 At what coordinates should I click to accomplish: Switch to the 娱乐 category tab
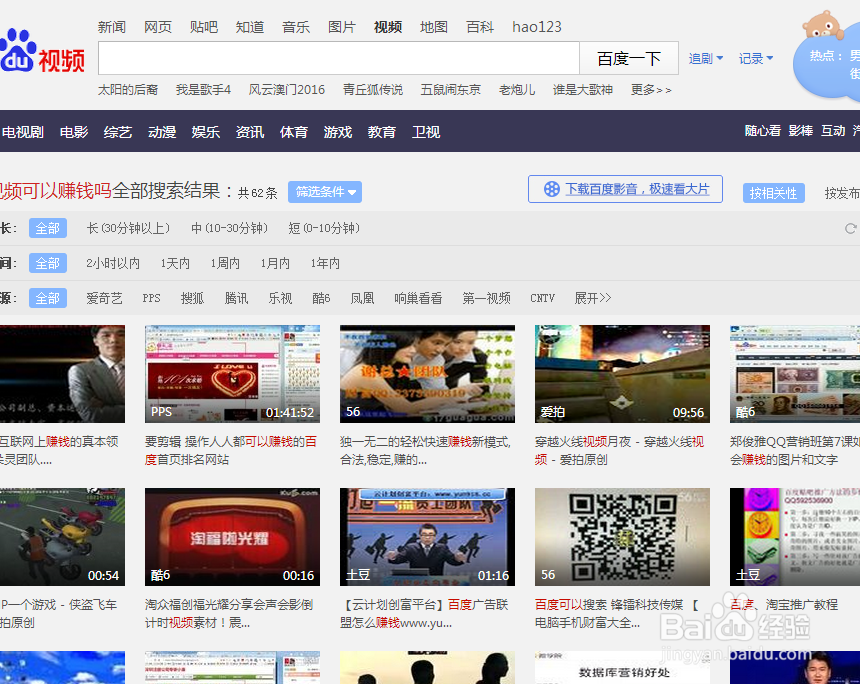(x=206, y=132)
